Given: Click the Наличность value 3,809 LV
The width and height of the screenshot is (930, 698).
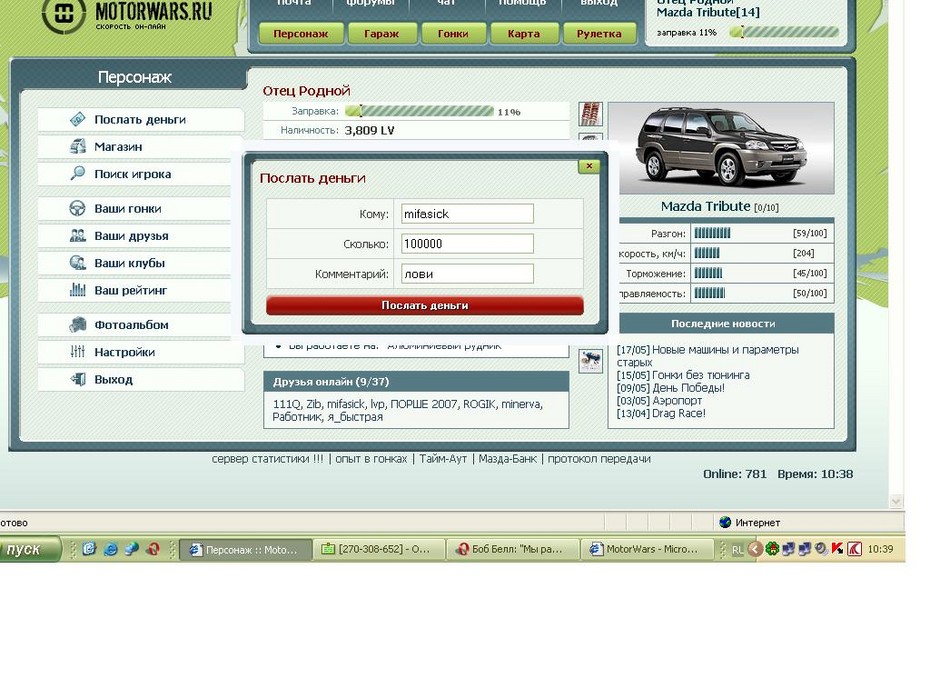Looking at the screenshot, I should [369, 130].
